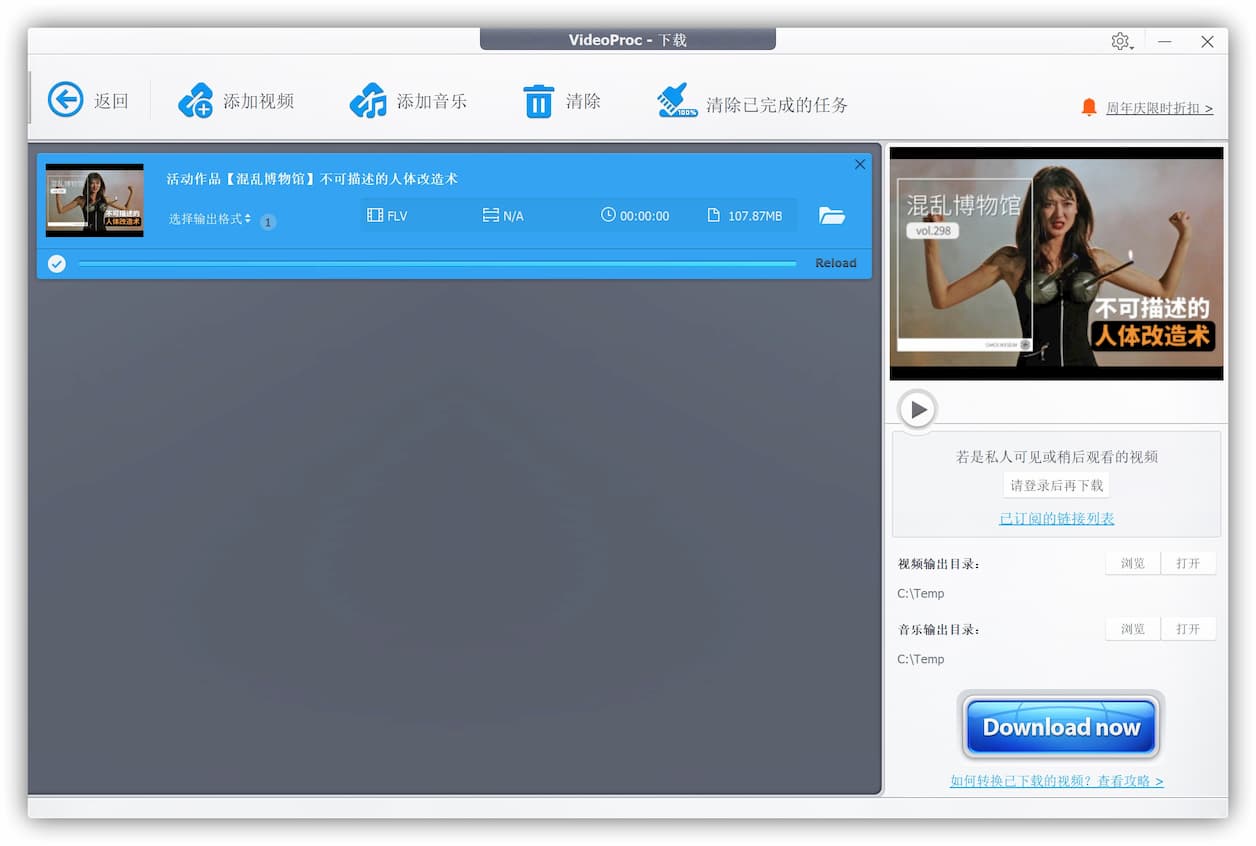Click the orange notification bell icon
Screen dimensions: 1256x846
point(1089,107)
